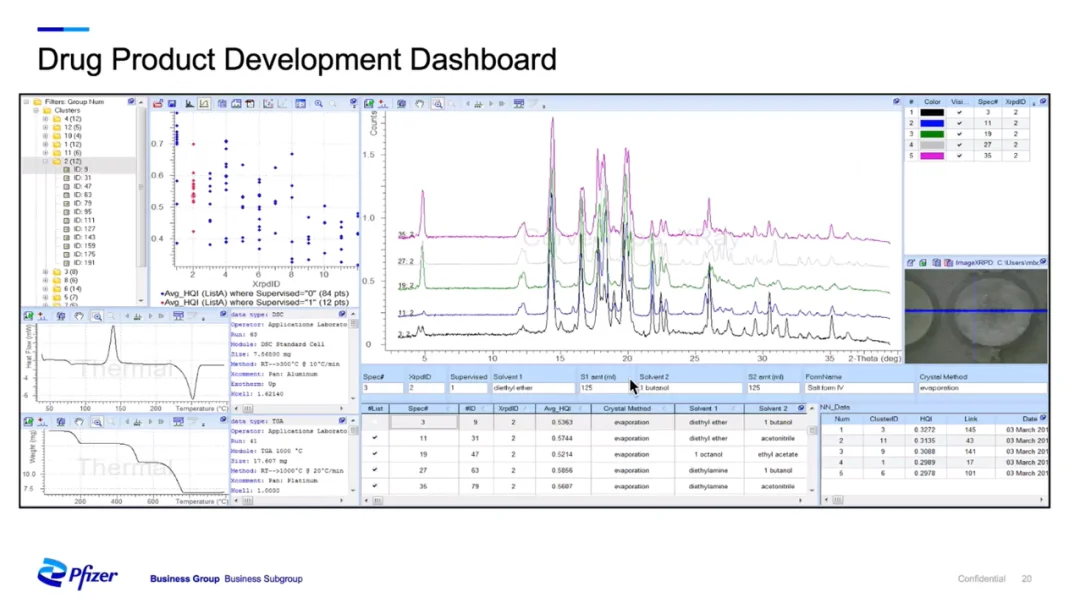Expand the cluster folder 4 (12)
Screen dimensions: 1080x603
point(45,119)
